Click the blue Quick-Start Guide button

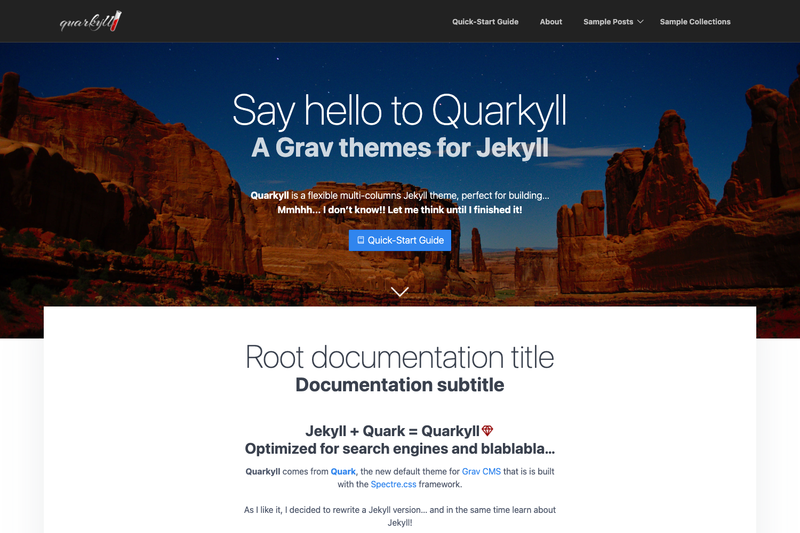[400, 240]
